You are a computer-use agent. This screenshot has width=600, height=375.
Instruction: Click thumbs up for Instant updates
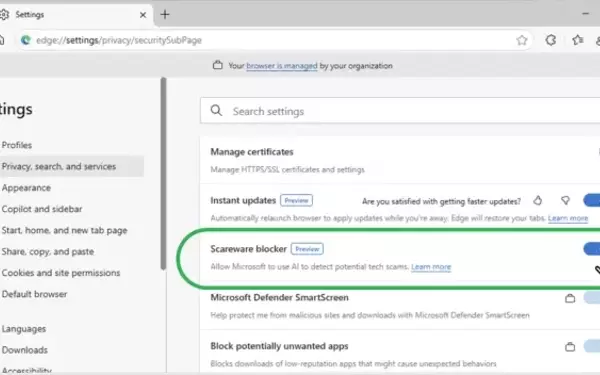click(538, 201)
